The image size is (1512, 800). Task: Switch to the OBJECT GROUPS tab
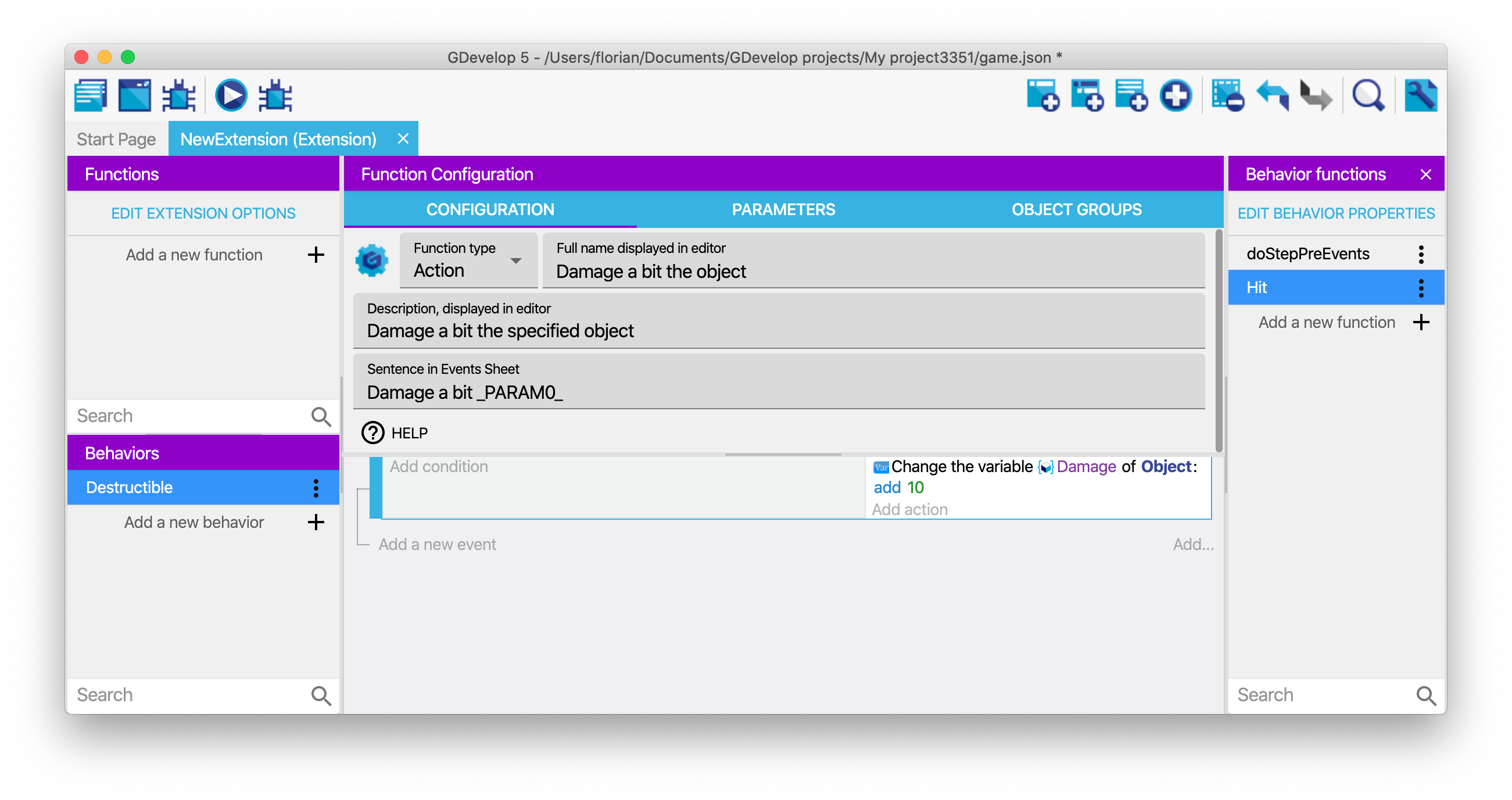click(x=1076, y=210)
